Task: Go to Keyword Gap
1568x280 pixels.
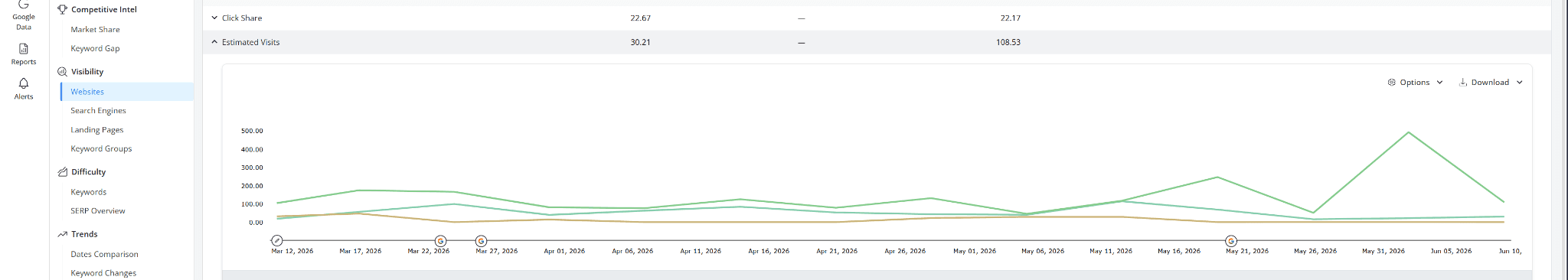Action: [95, 48]
